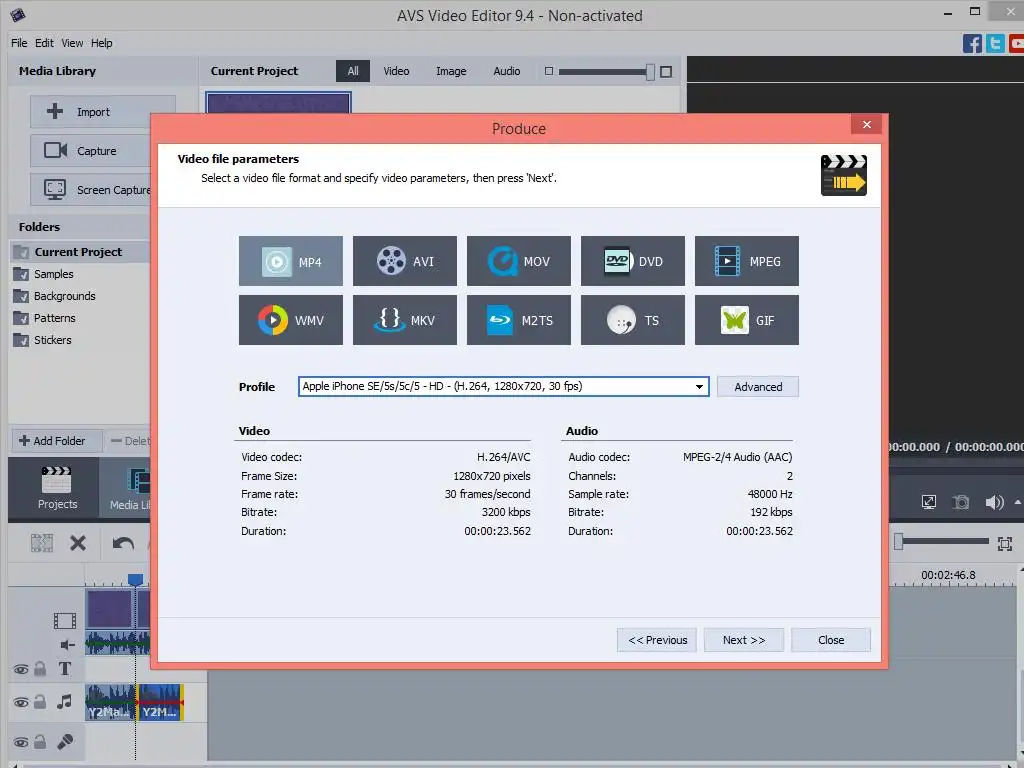Click the audio track speaker icon
This screenshot has width=1024, height=768.
pos(67,645)
